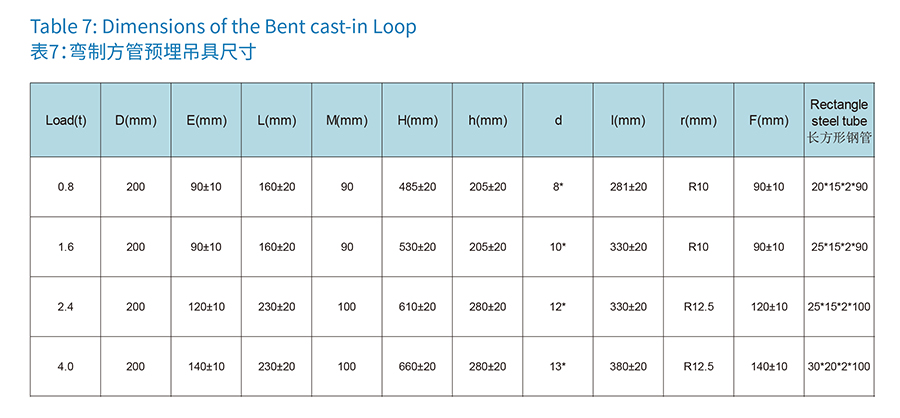Select the 4.0 load cell
The height and width of the screenshot is (418, 900).
pos(66,367)
